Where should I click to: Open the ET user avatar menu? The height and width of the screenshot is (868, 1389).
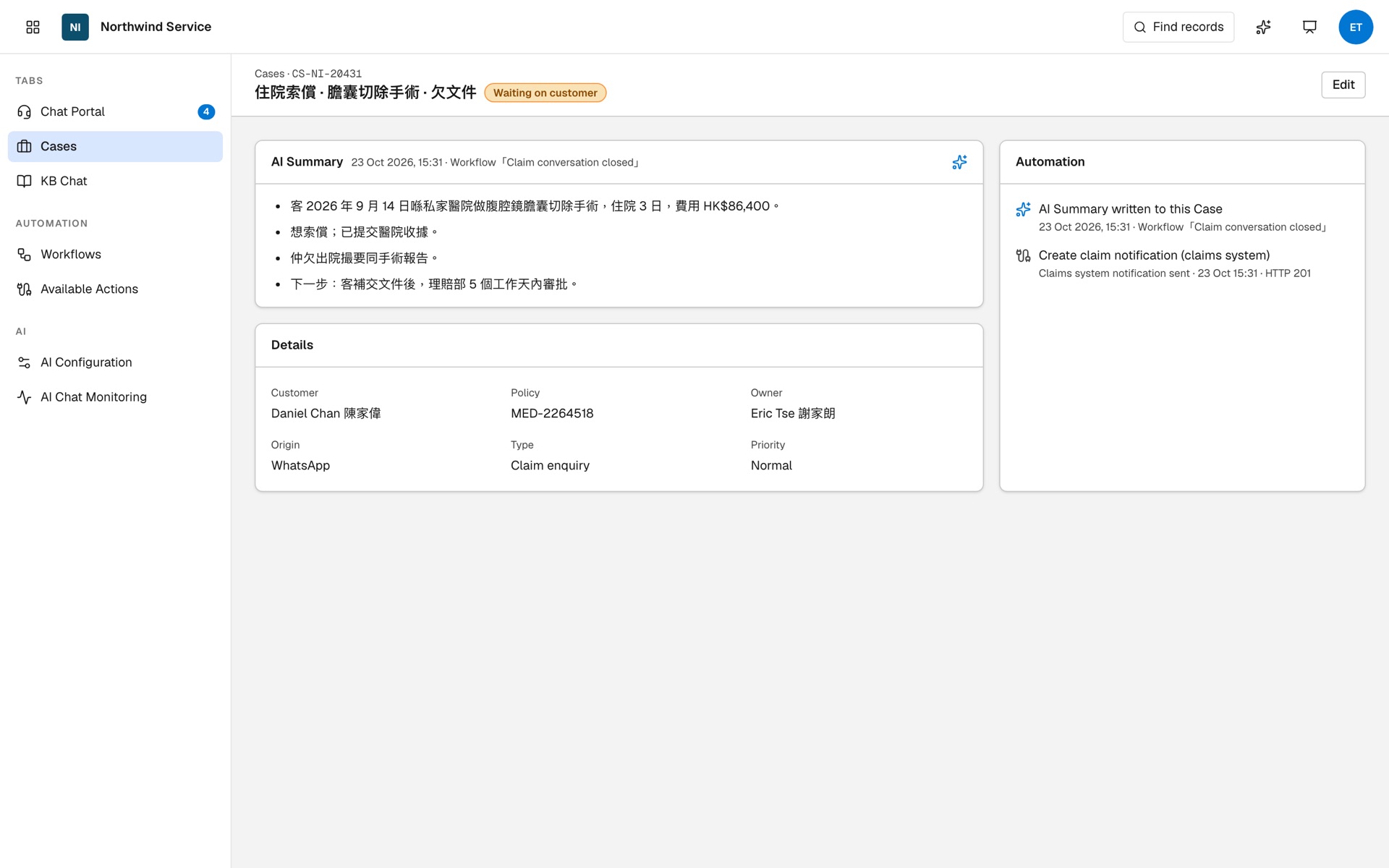click(1356, 27)
